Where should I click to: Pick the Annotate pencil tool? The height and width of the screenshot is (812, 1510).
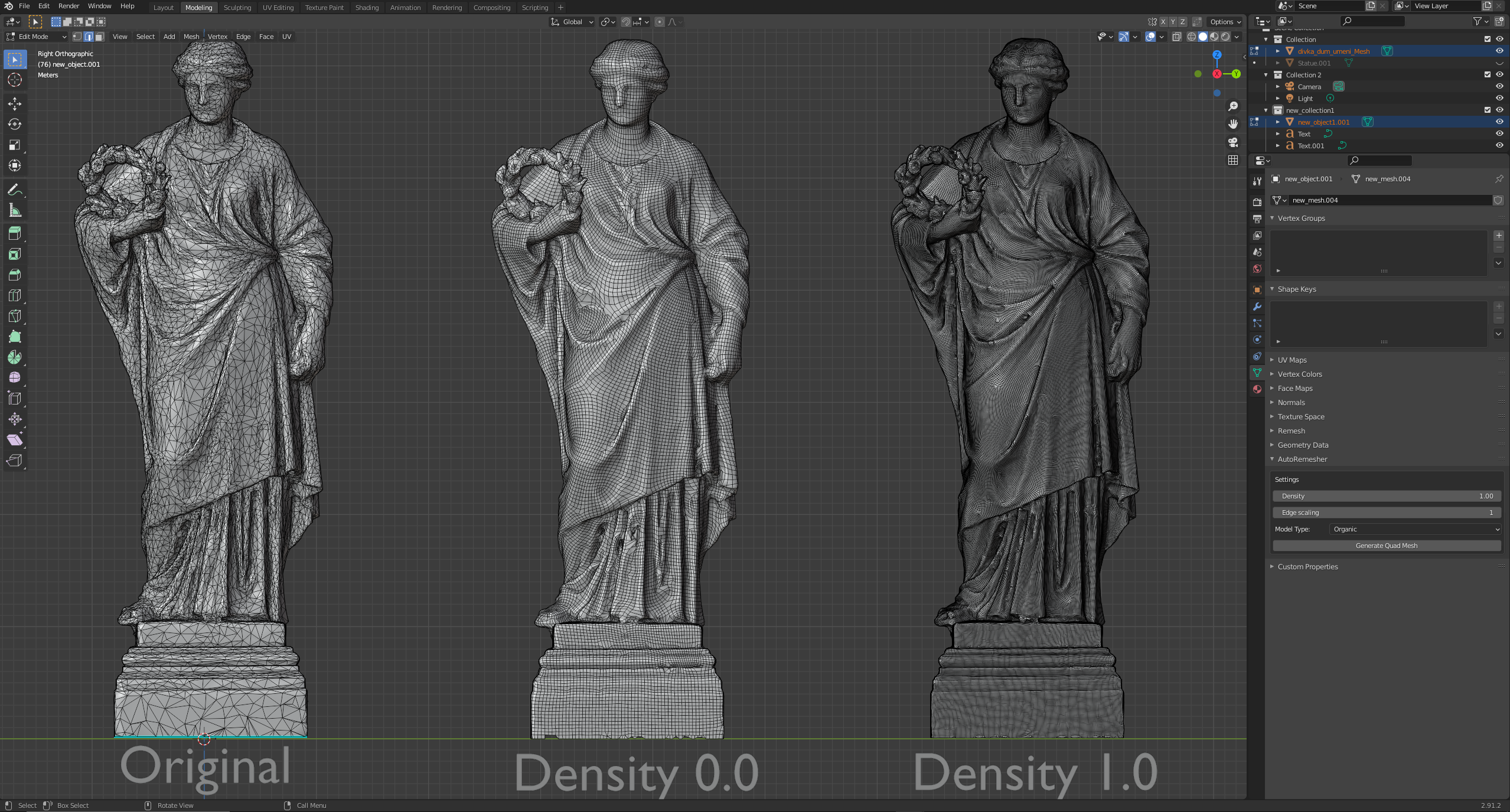[15, 190]
